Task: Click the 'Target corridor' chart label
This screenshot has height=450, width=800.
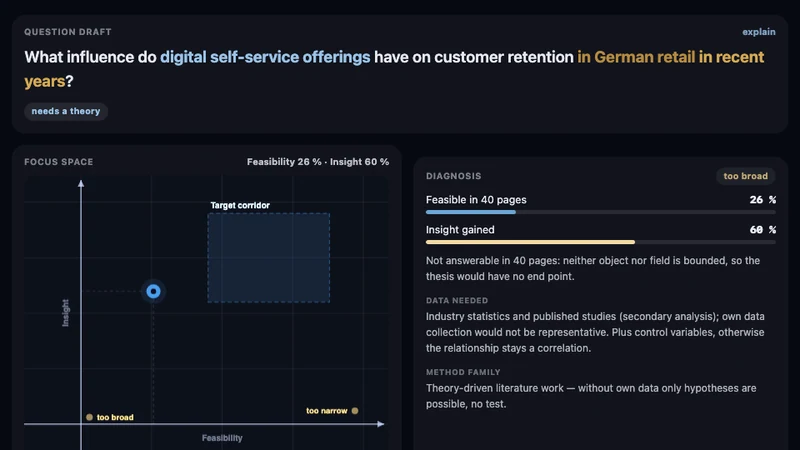Action: pos(240,205)
